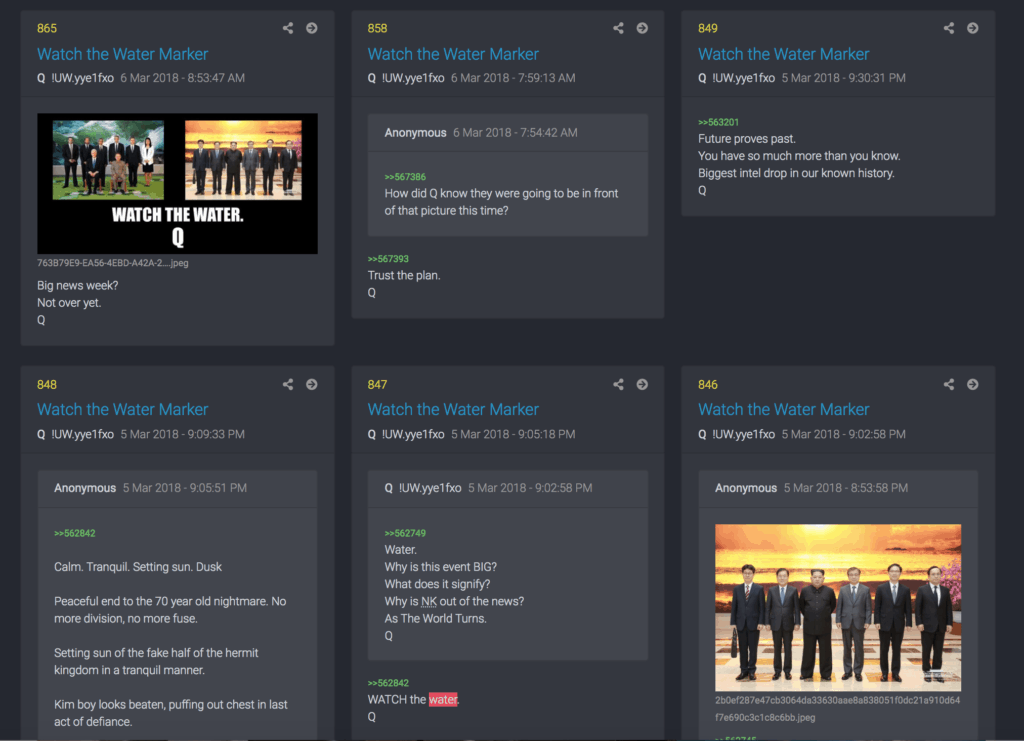The width and height of the screenshot is (1024, 741).
Task: Open post 865 via its arrow icon
Action: pos(312,28)
